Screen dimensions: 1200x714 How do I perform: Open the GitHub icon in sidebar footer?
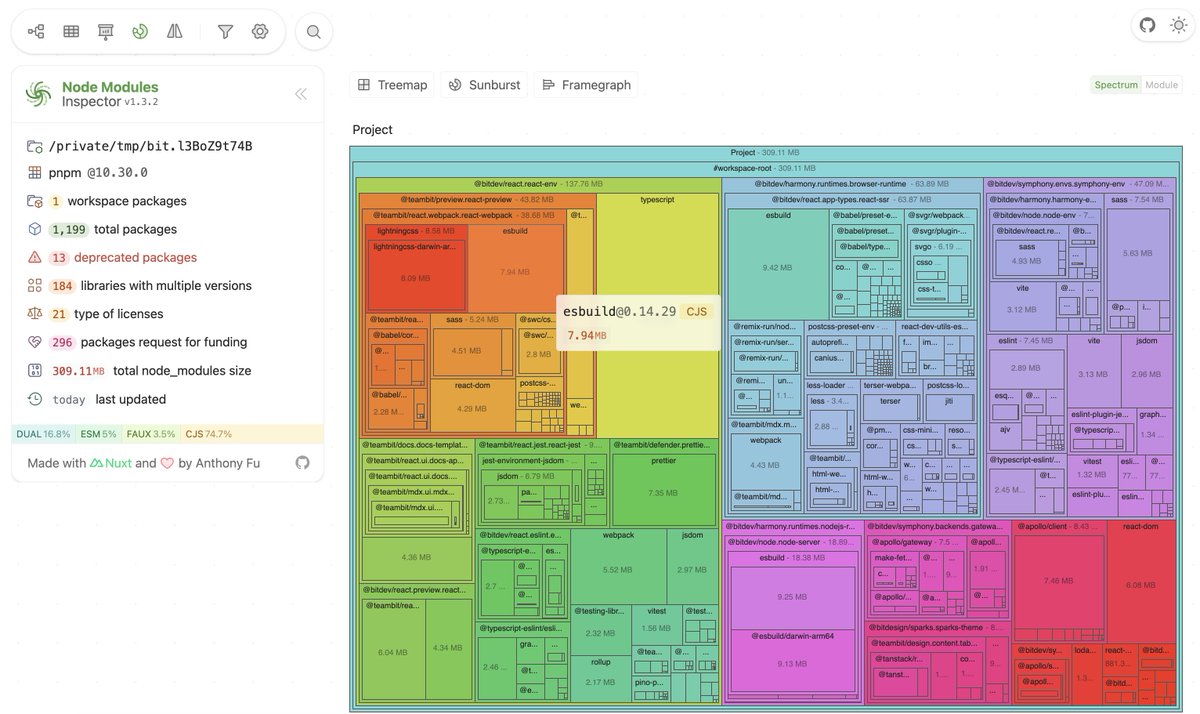click(302, 463)
